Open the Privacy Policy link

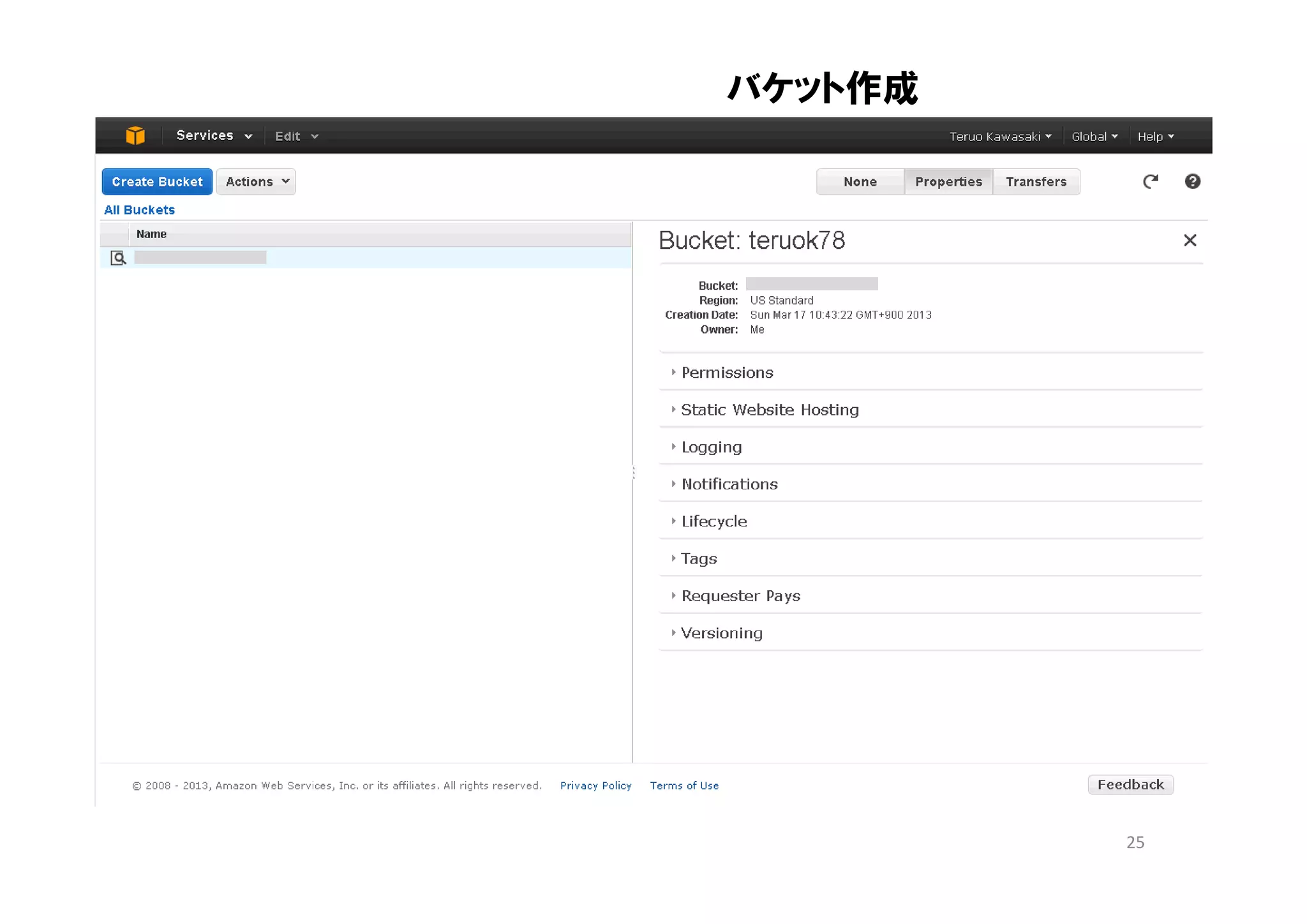(x=595, y=786)
